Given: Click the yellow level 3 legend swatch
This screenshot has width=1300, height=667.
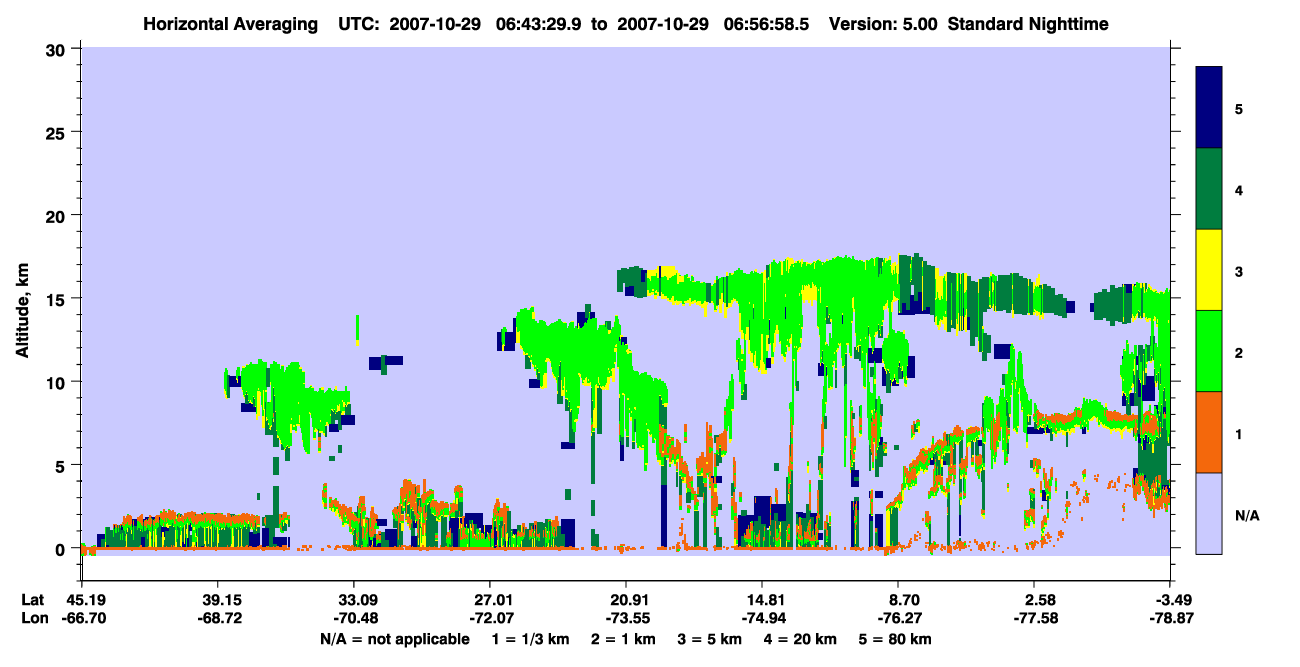Looking at the screenshot, I should [x=1209, y=270].
